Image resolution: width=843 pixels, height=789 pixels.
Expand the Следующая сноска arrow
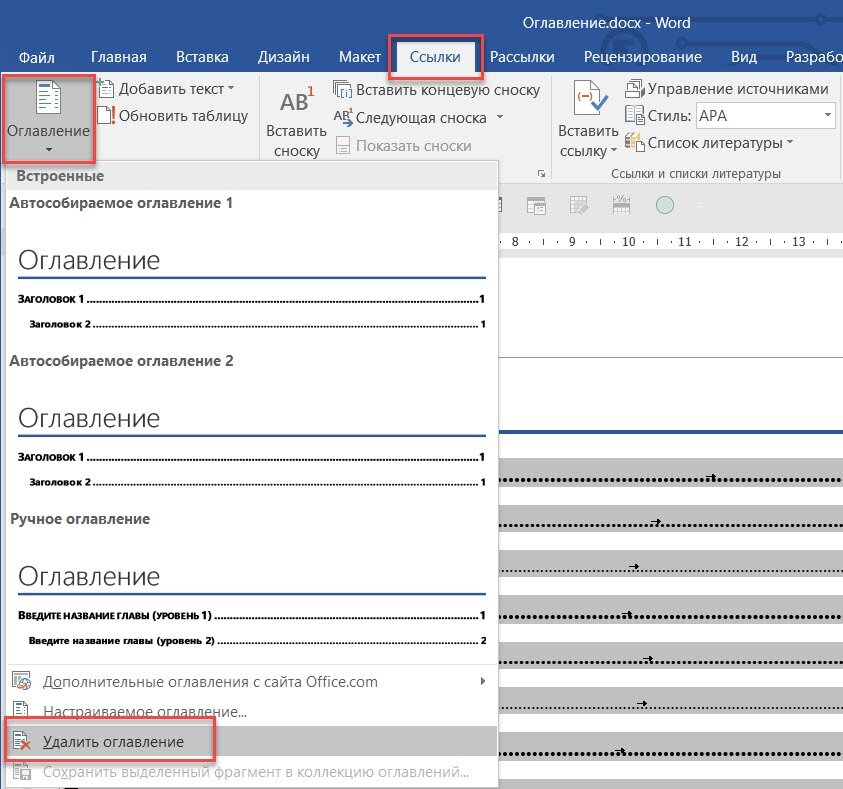coord(500,117)
